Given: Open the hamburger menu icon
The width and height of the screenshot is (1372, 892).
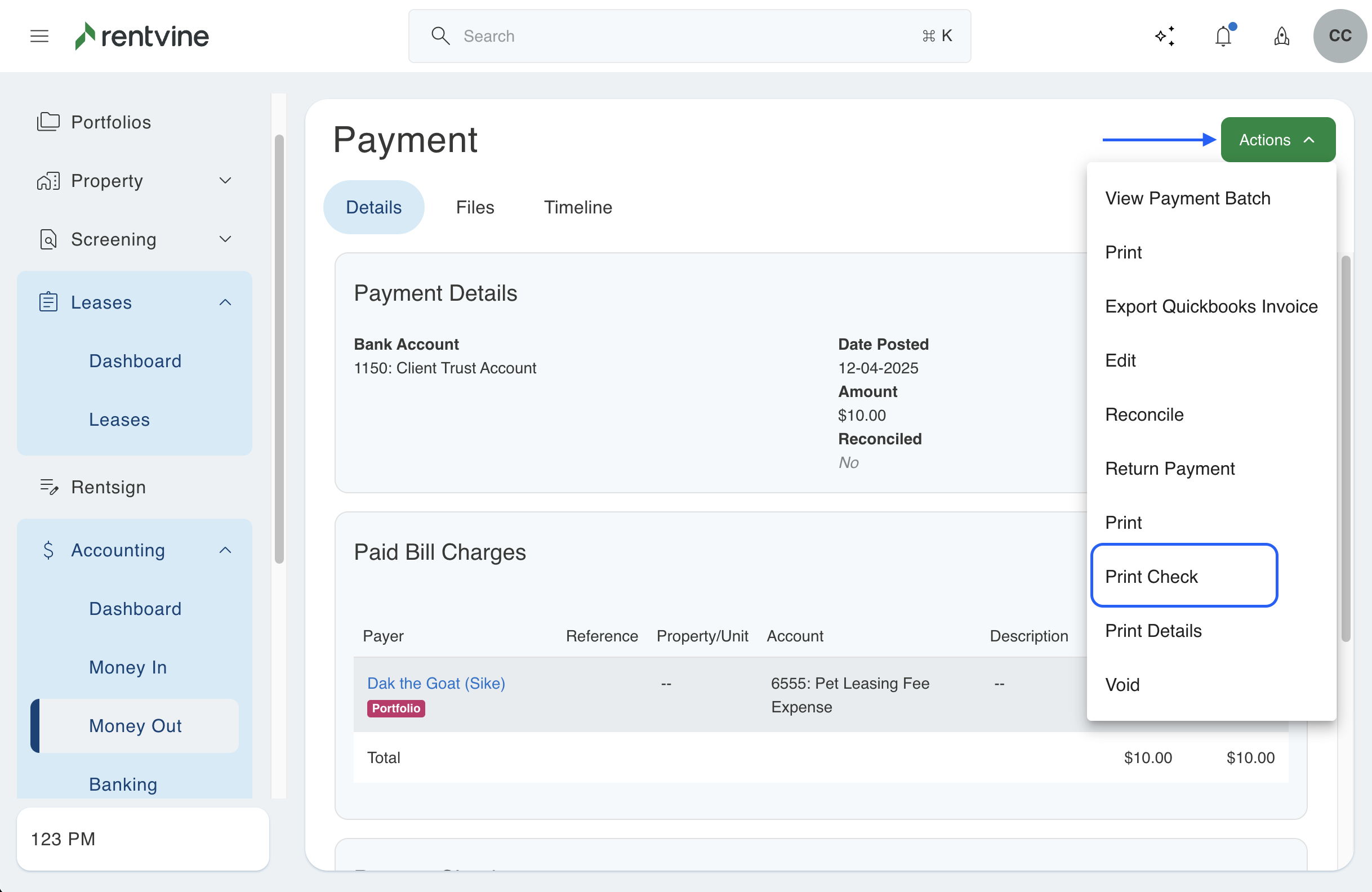Looking at the screenshot, I should click(x=39, y=36).
